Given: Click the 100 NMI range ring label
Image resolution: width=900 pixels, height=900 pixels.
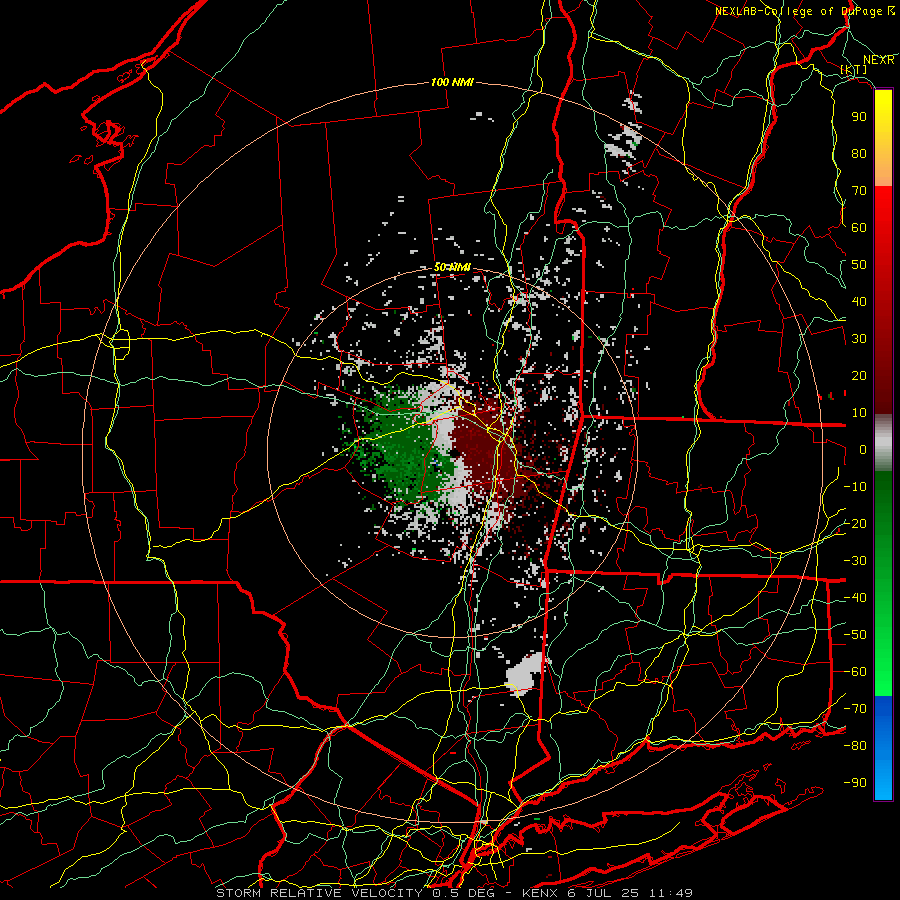Looking at the screenshot, I should pos(452,83).
